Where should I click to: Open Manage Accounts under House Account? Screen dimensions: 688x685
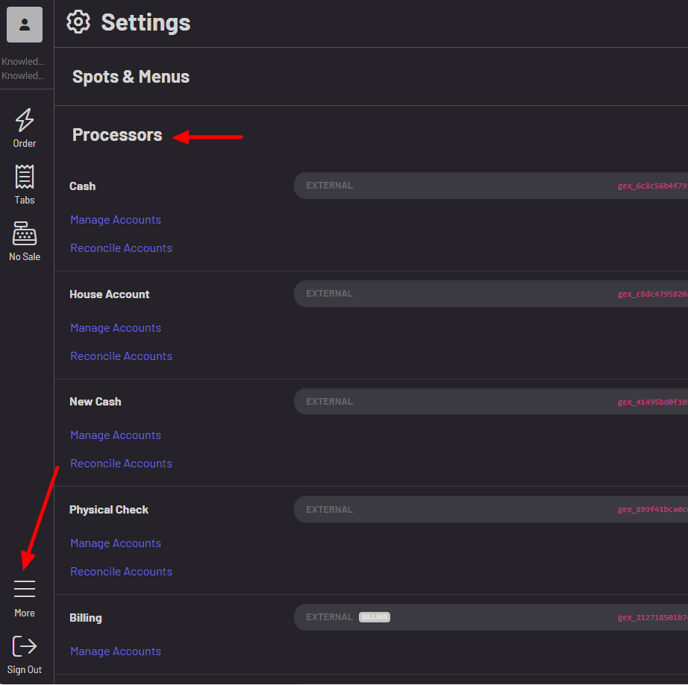pos(115,328)
